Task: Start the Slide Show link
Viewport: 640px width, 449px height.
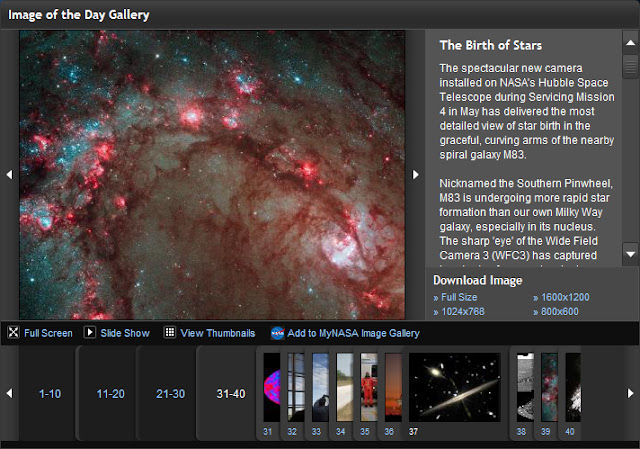Action: [125, 333]
